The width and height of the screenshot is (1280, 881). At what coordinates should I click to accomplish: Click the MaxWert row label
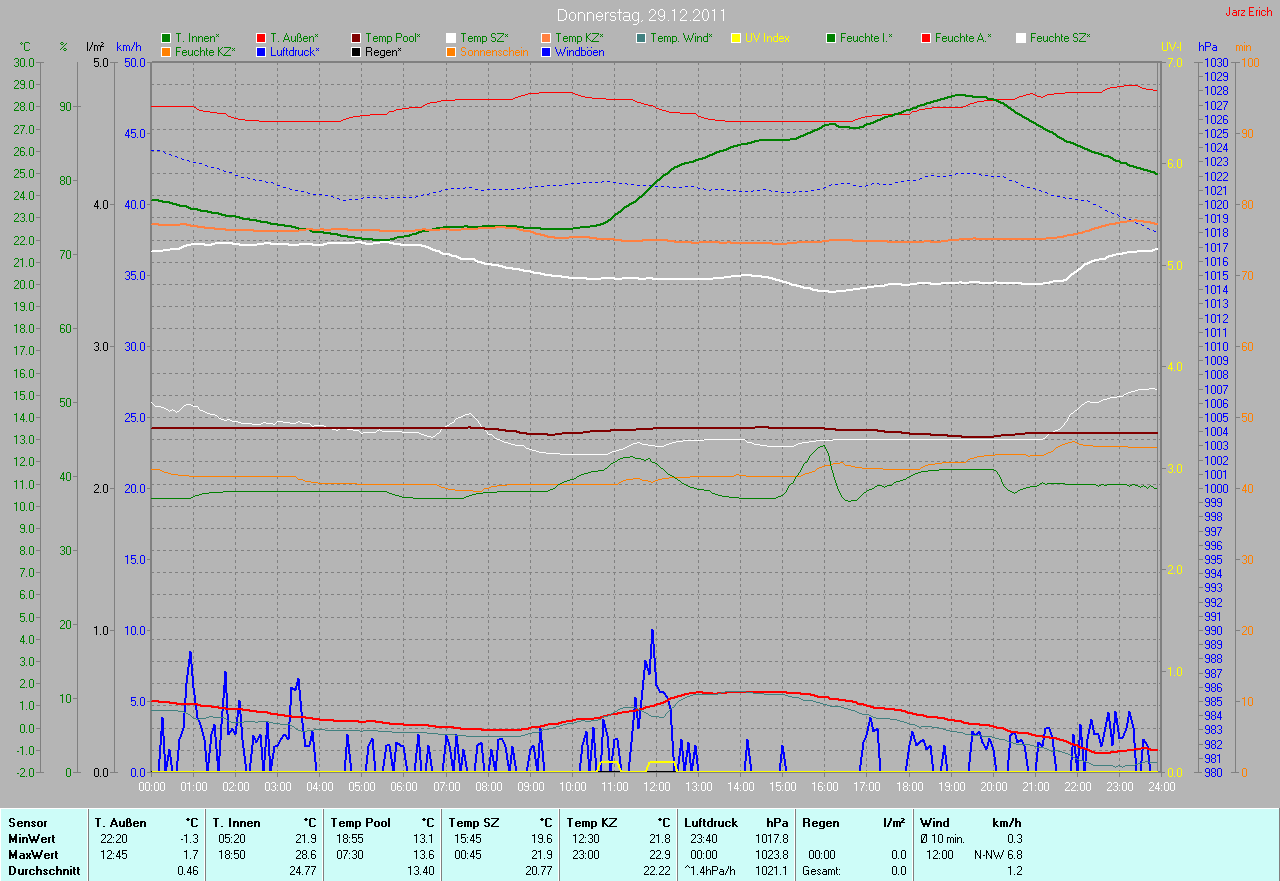32,855
